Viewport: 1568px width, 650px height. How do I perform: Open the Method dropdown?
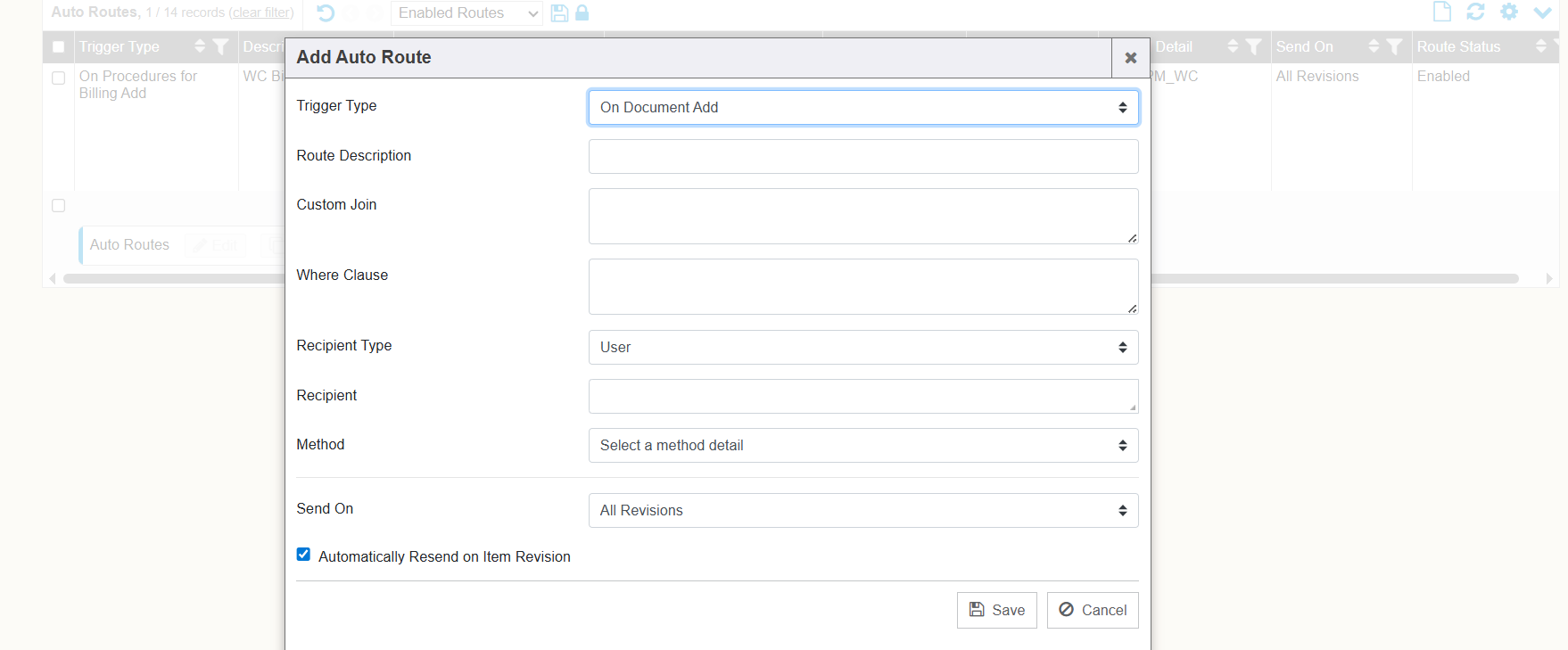click(x=862, y=446)
